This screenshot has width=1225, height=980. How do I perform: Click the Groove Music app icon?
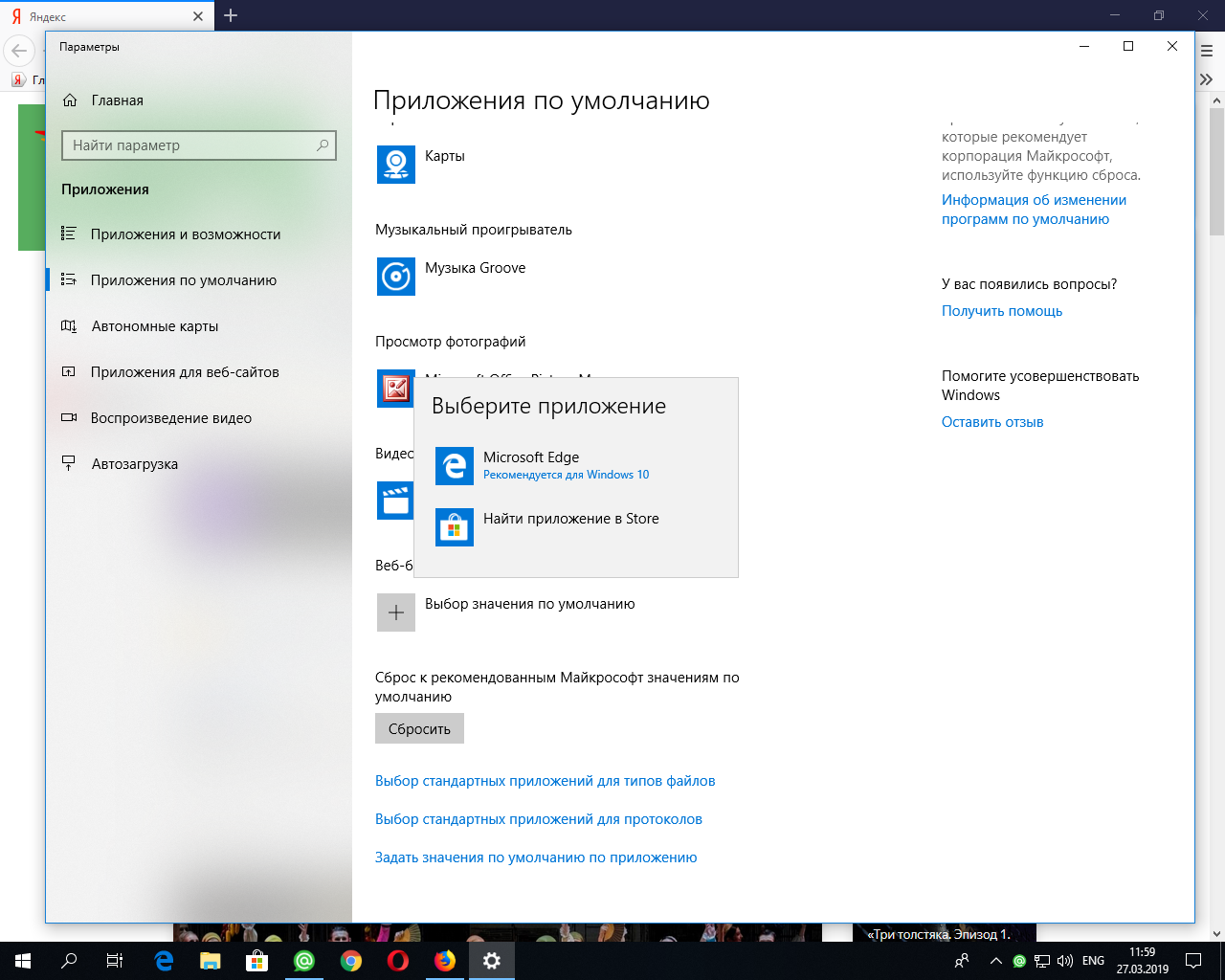(x=396, y=277)
